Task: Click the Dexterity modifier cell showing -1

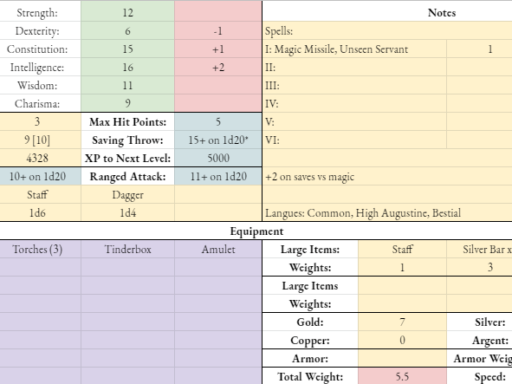Action: 218,31
